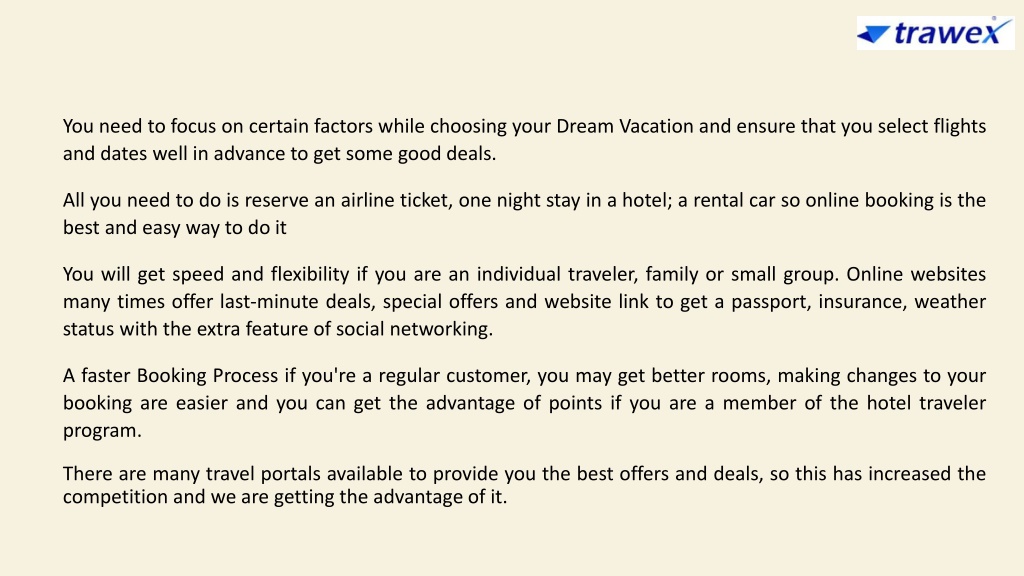Click the paragraph starting 'You will get speed'

[x=524, y=301]
